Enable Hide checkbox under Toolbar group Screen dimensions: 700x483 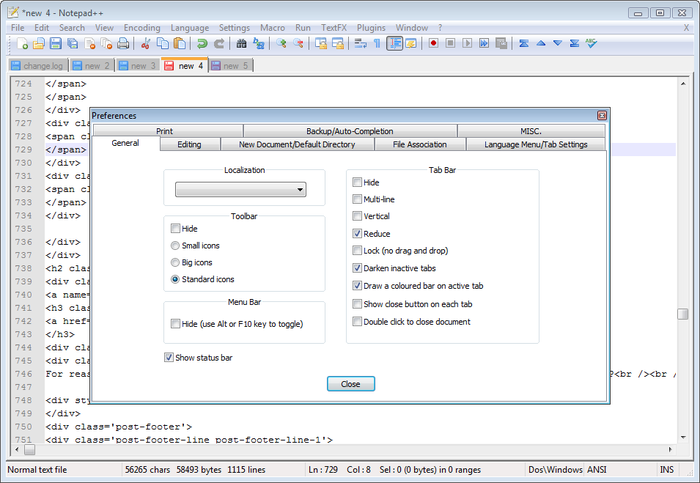coord(175,229)
